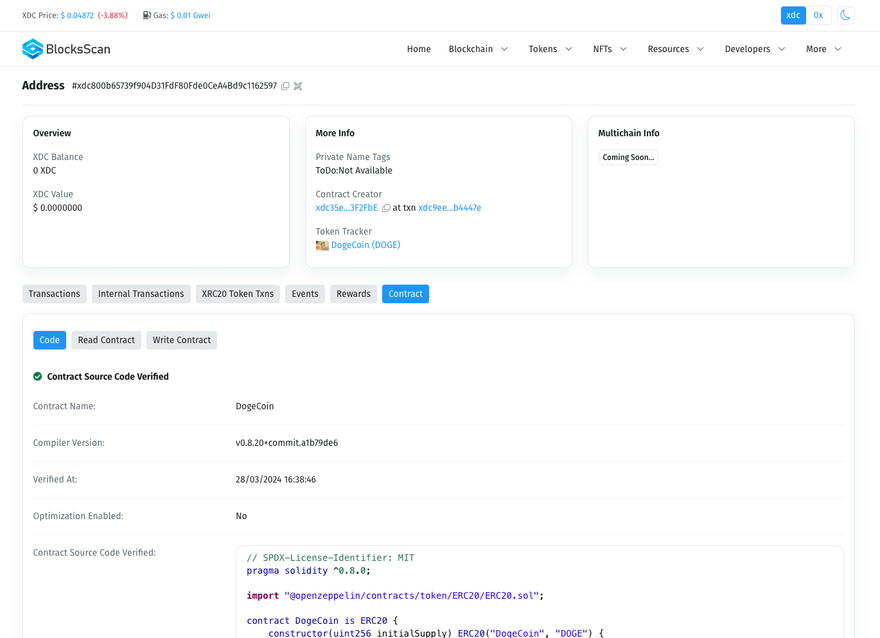The image size is (880, 638).
Task: Open the creation transaction xdc9ee...b4447e
Action: (449, 208)
